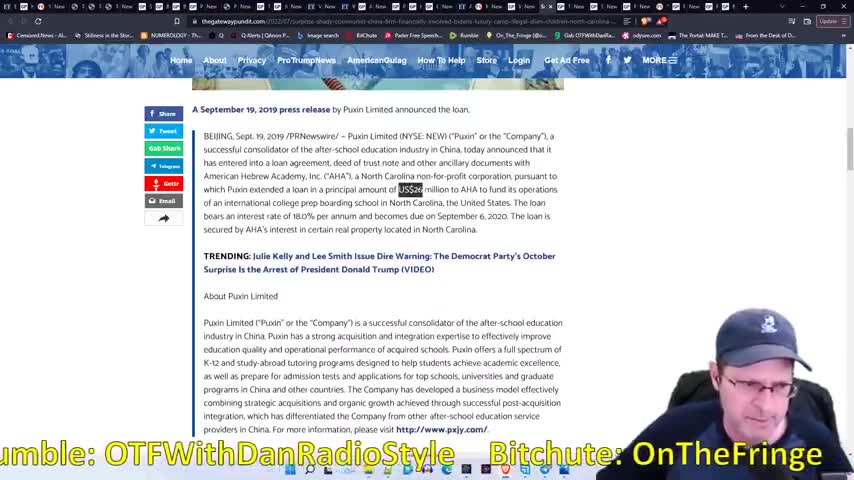Open the Login navigation link
Viewport: 854px width, 480px height.
tap(518, 60)
